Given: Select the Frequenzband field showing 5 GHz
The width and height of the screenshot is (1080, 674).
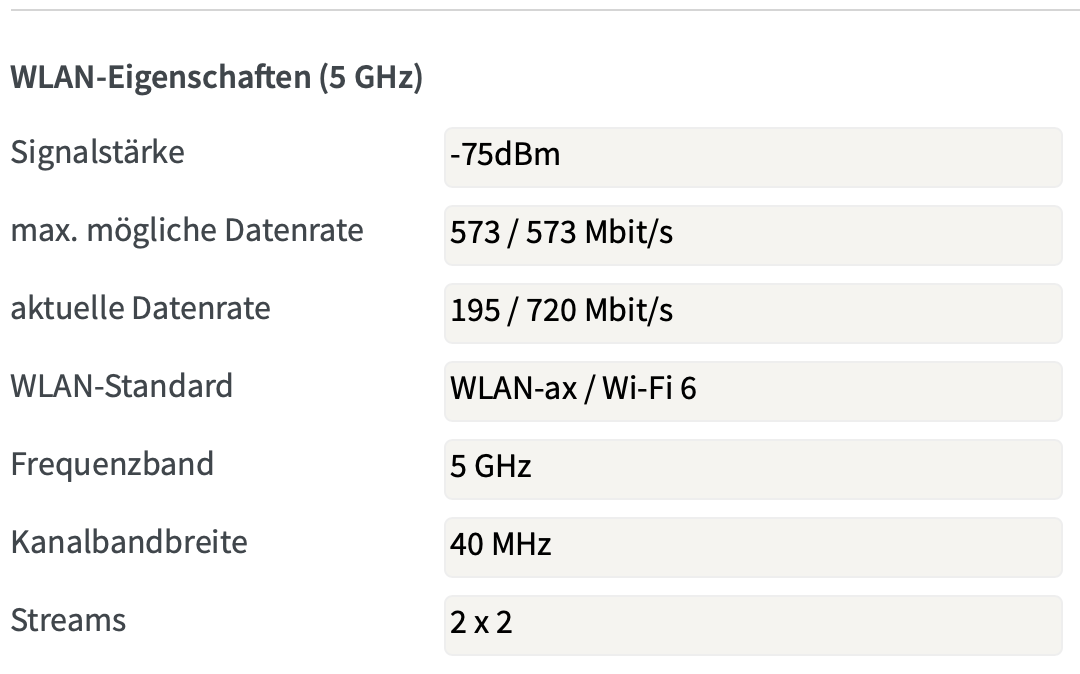Looking at the screenshot, I should pyautogui.click(x=752, y=468).
